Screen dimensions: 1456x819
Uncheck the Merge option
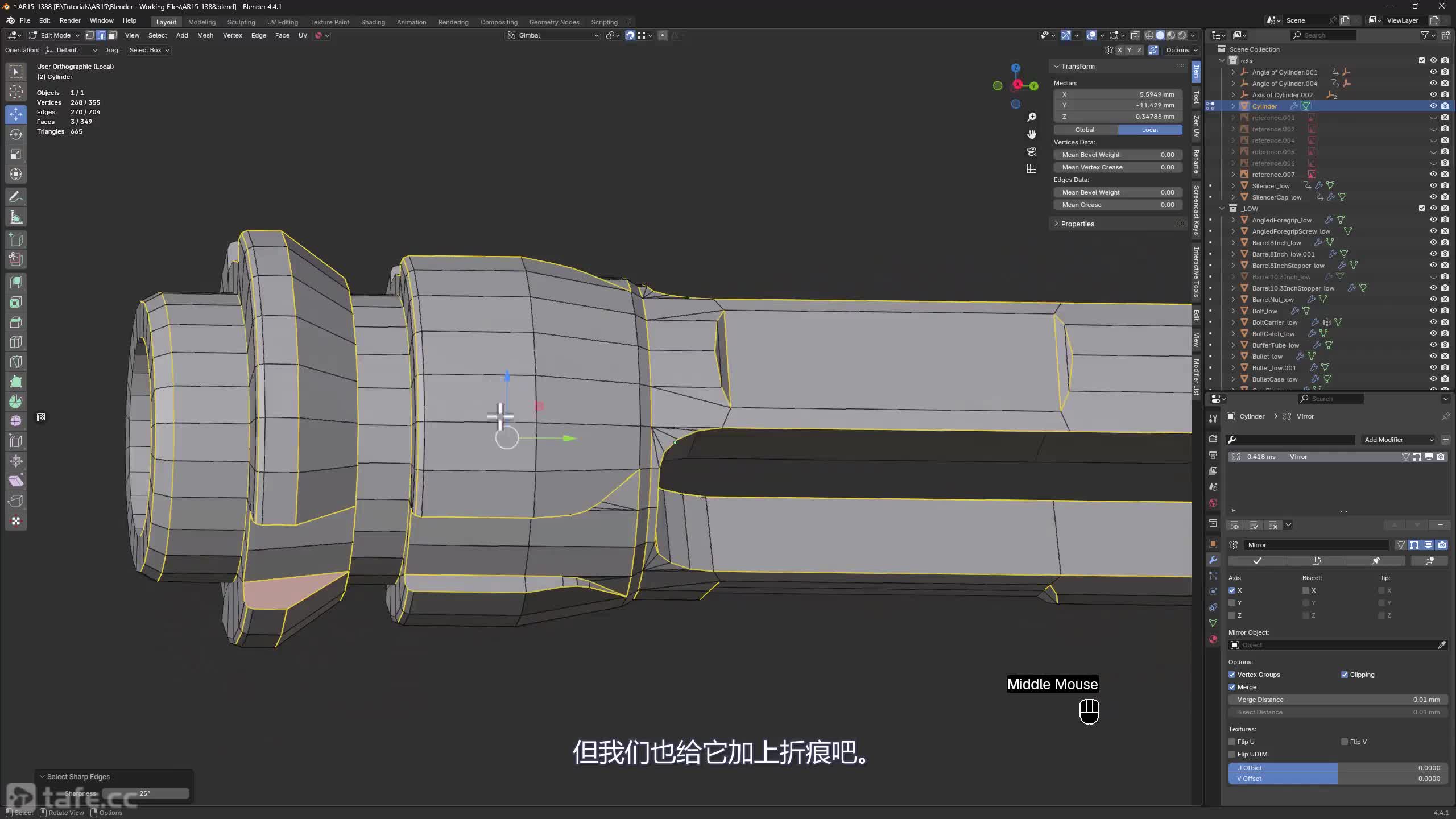1232,687
